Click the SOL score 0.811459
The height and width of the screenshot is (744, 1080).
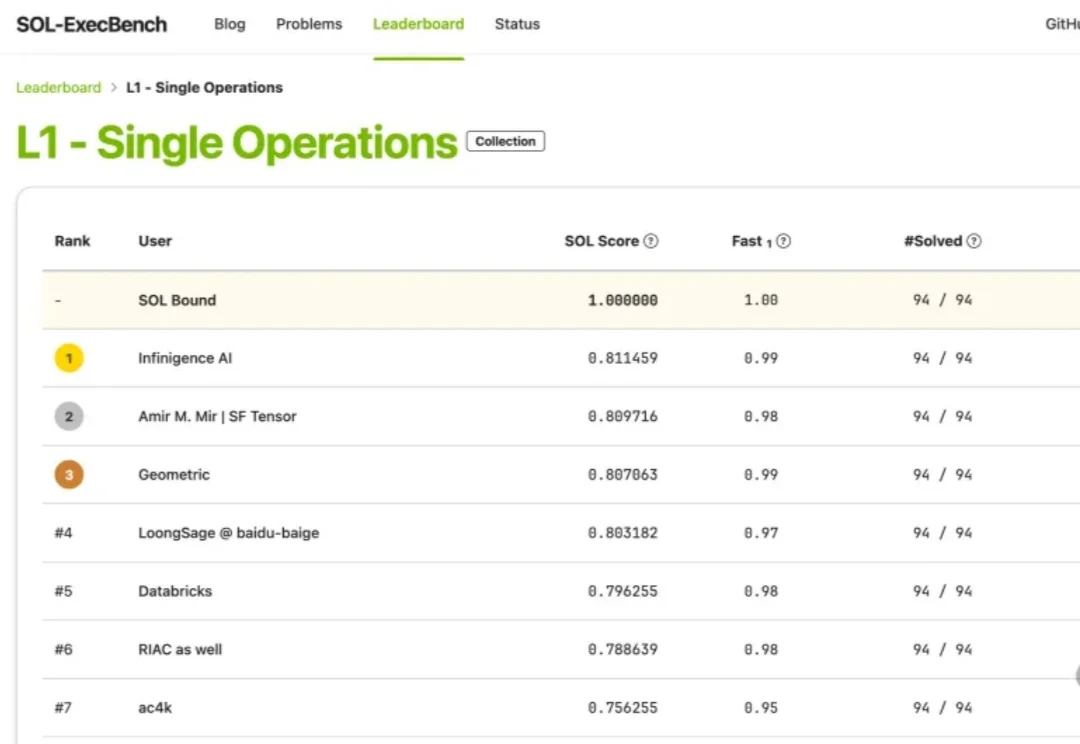point(623,358)
